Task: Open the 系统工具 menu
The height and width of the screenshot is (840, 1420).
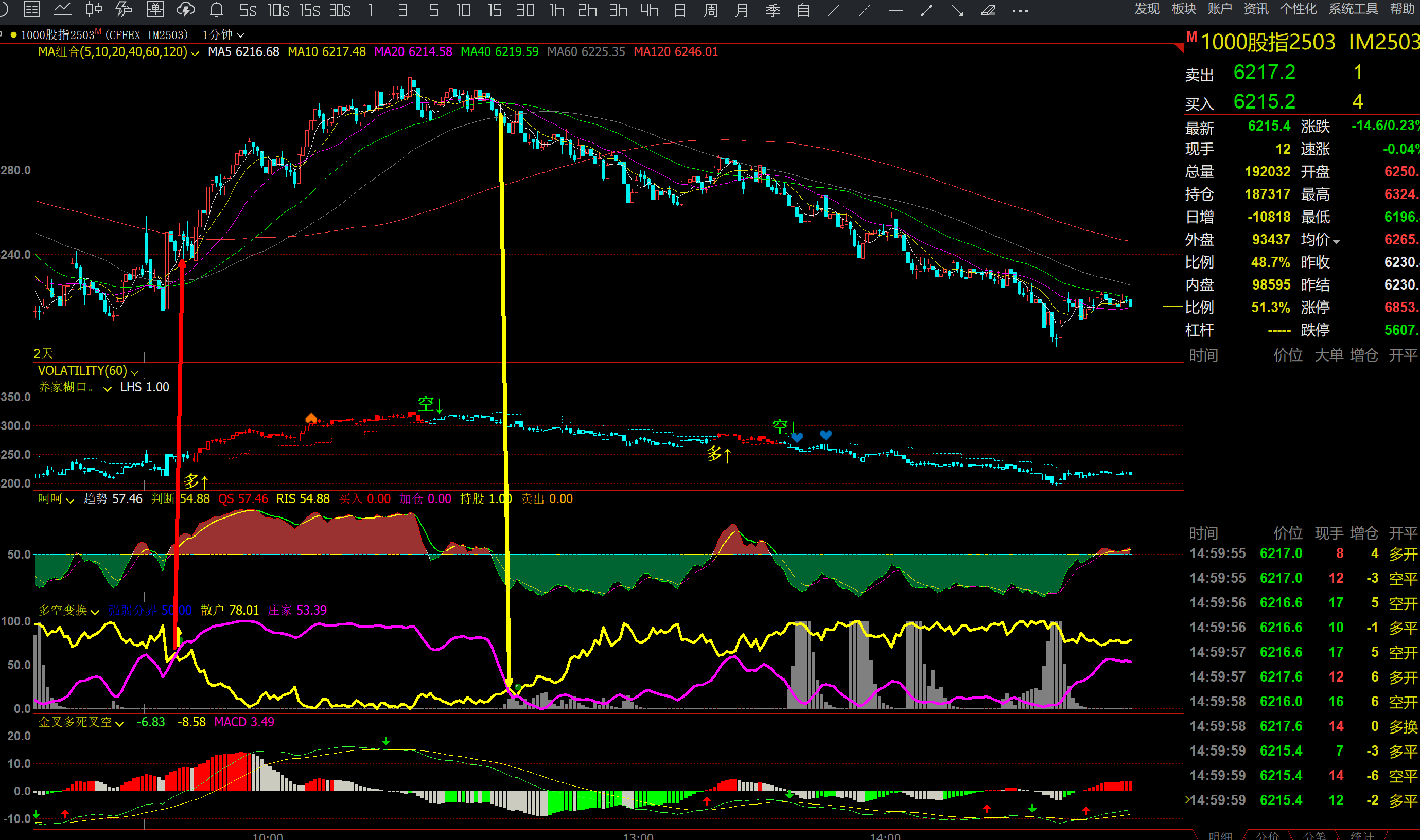Action: [x=1353, y=9]
